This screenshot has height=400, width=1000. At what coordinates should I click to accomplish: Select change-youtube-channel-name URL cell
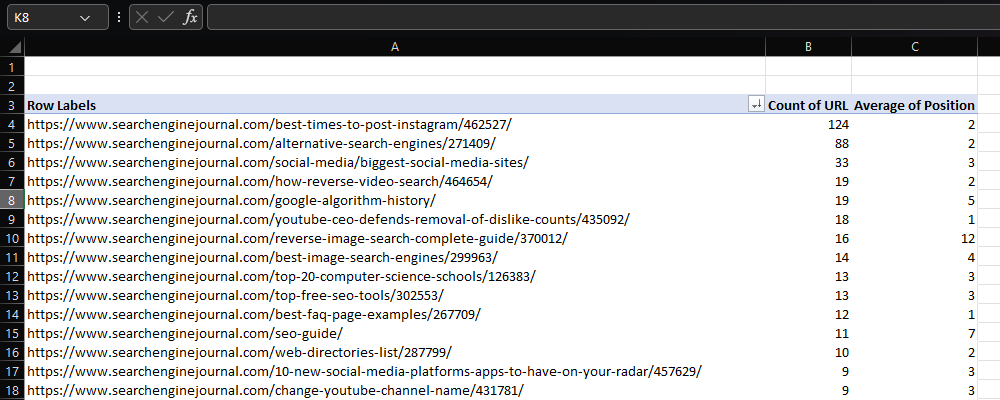click(395, 390)
